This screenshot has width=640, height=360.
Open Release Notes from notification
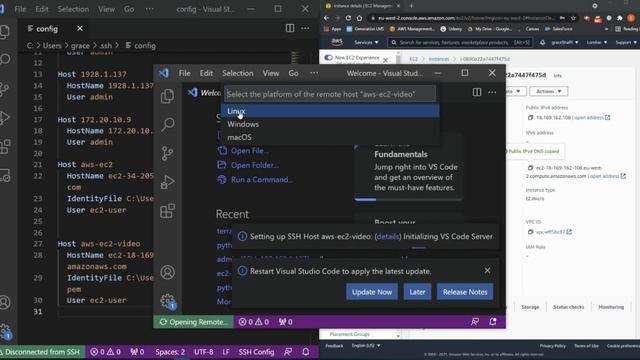465,292
